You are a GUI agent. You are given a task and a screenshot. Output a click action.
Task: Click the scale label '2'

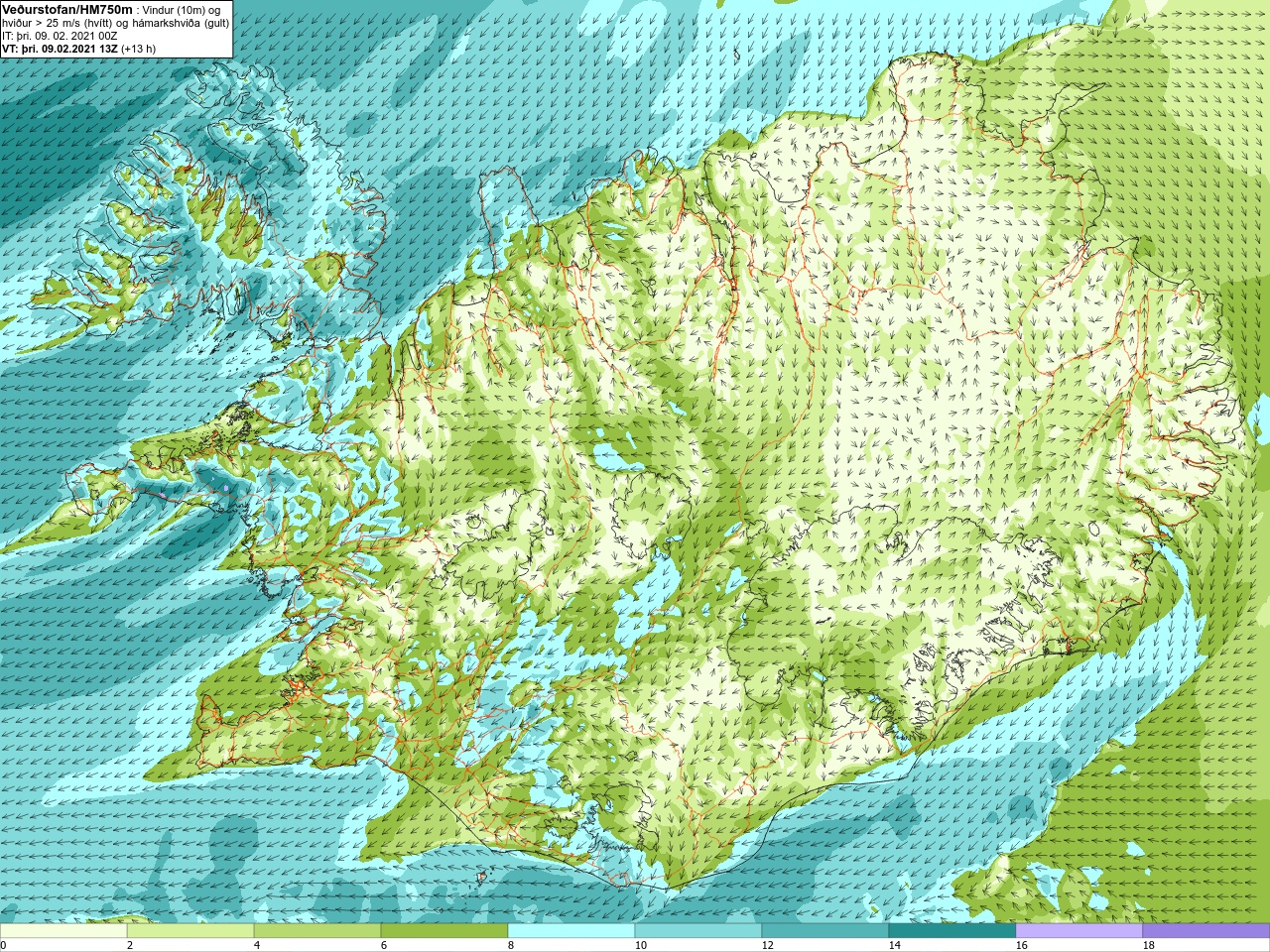click(130, 946)
